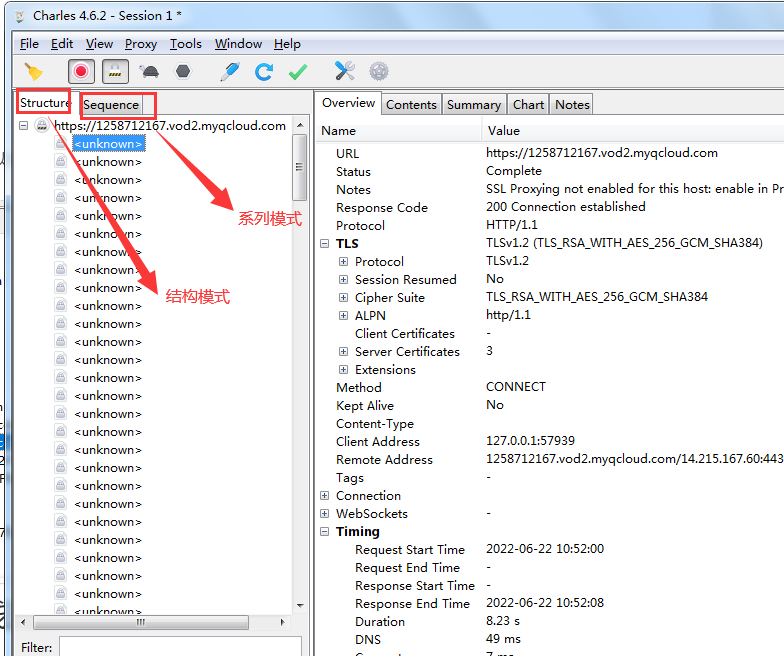Expand the Extensions row

tap(344, 370)
